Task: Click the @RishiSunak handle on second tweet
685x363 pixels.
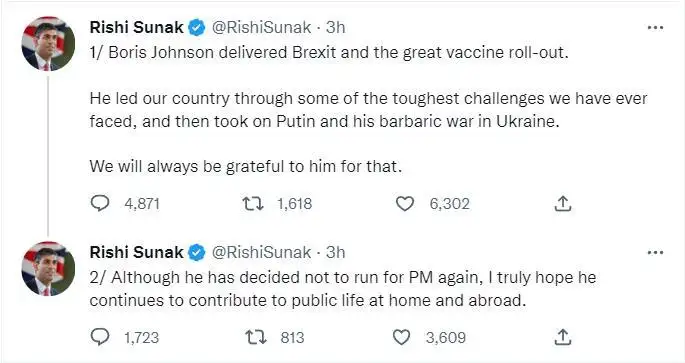Action: [x=261, y=252]
